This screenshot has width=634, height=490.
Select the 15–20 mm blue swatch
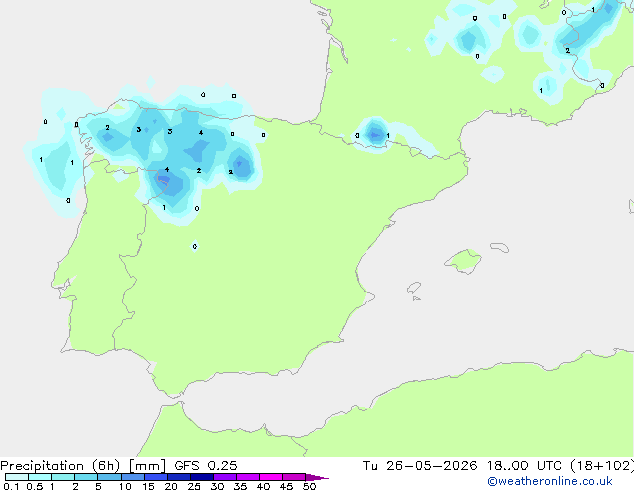click(x=156, y=477)
